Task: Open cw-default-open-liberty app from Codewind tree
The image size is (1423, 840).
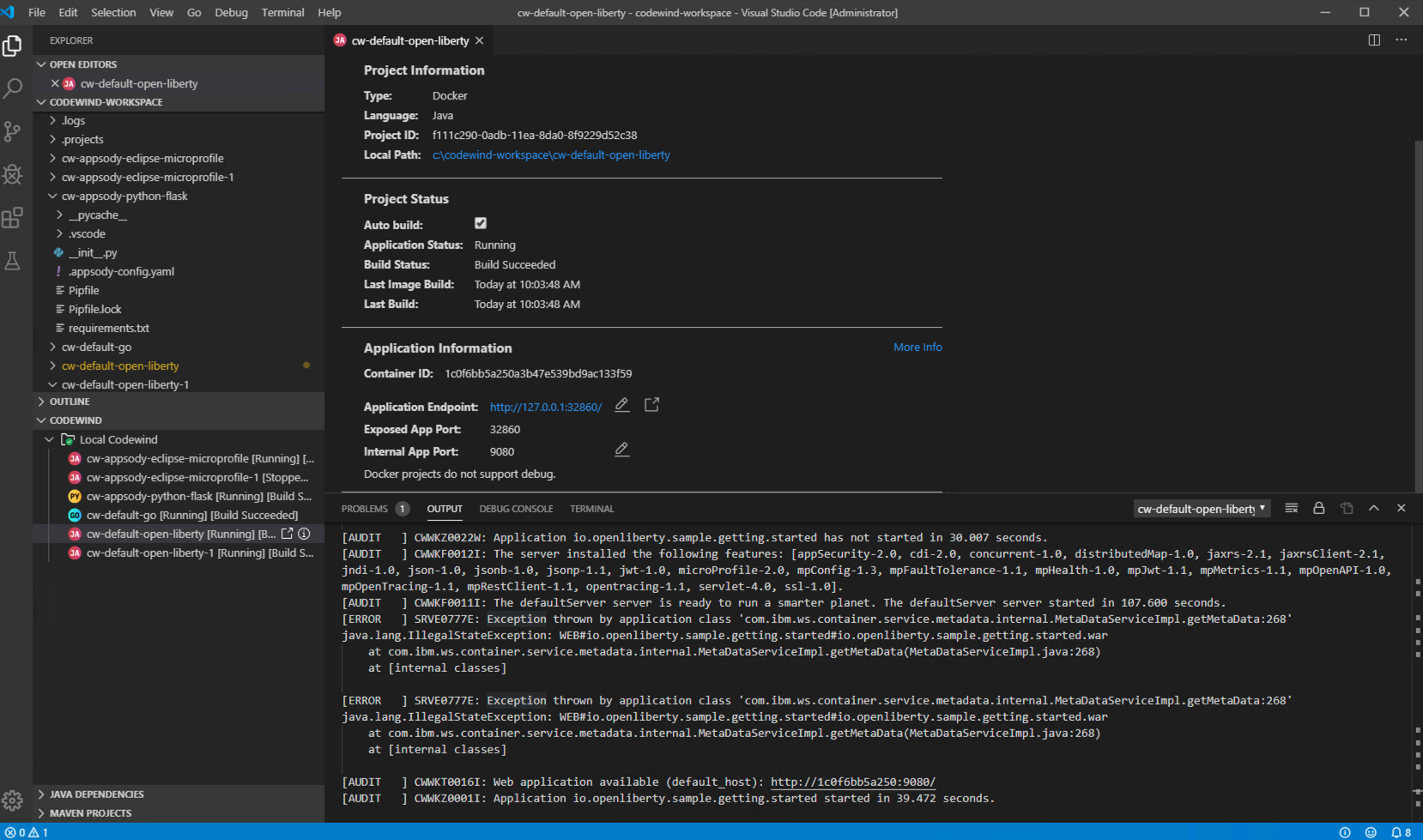Action: [288, 534]
